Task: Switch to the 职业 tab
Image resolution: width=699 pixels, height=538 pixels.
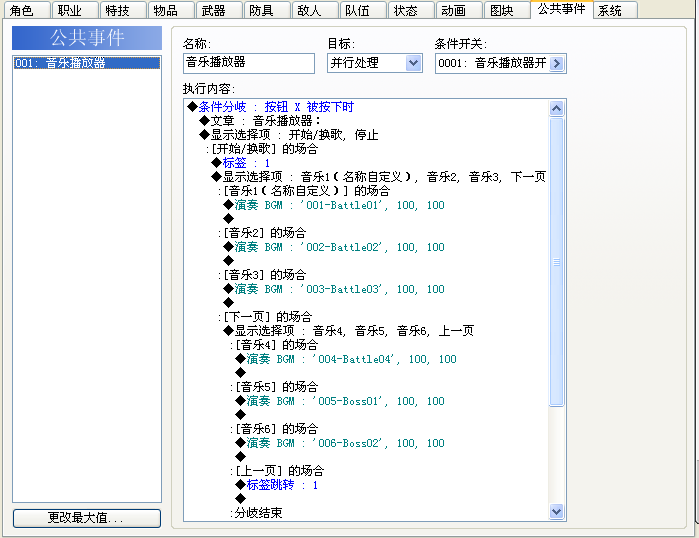Action: pyautogui.click(x=75, y=10)
